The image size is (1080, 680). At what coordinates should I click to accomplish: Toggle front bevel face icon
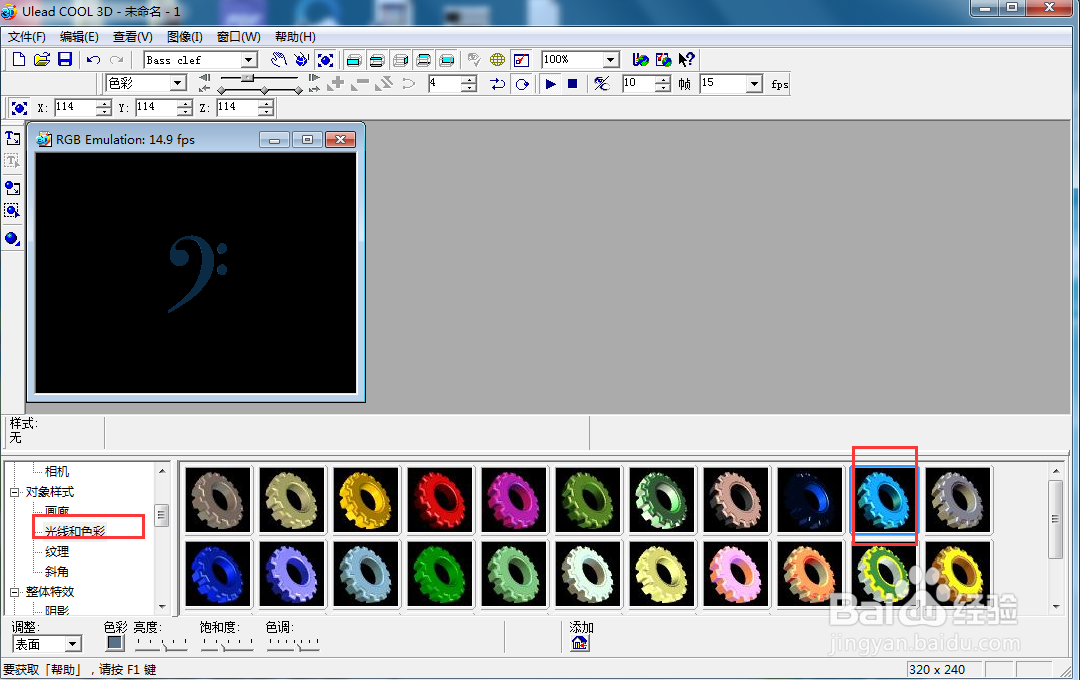(x=377, y=60)
